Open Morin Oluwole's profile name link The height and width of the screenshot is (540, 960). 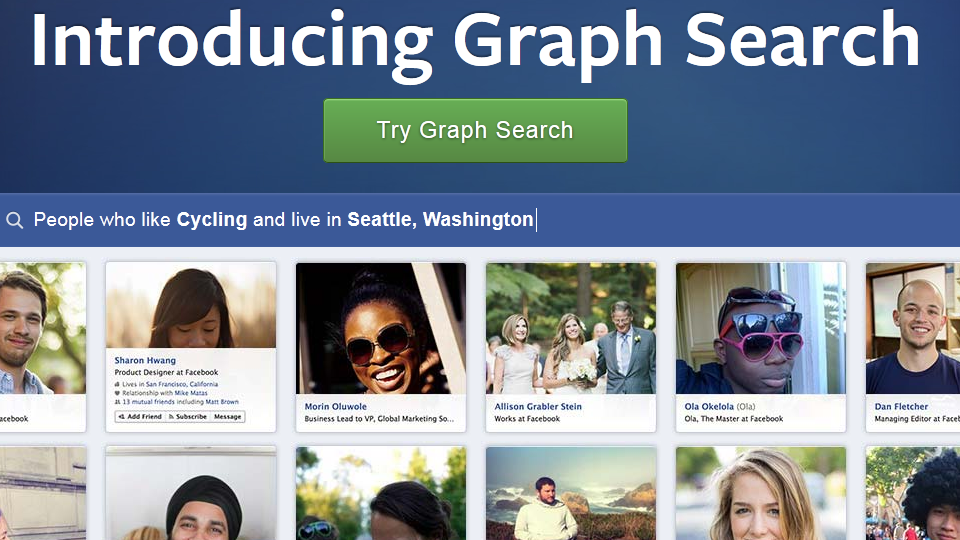[x=336, y=407]
